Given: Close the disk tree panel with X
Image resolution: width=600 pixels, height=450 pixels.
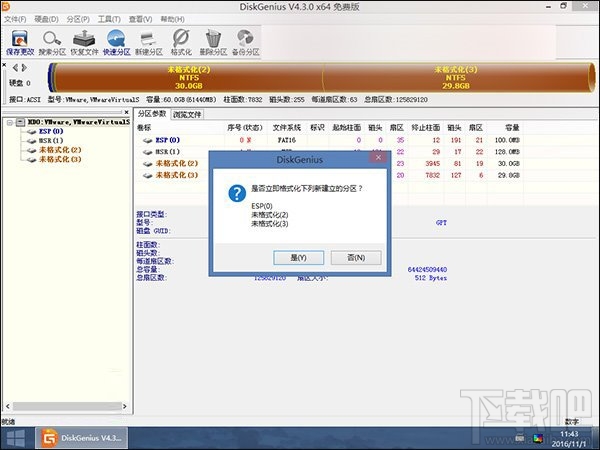Looking at the screenshot, I should [127, 112].
